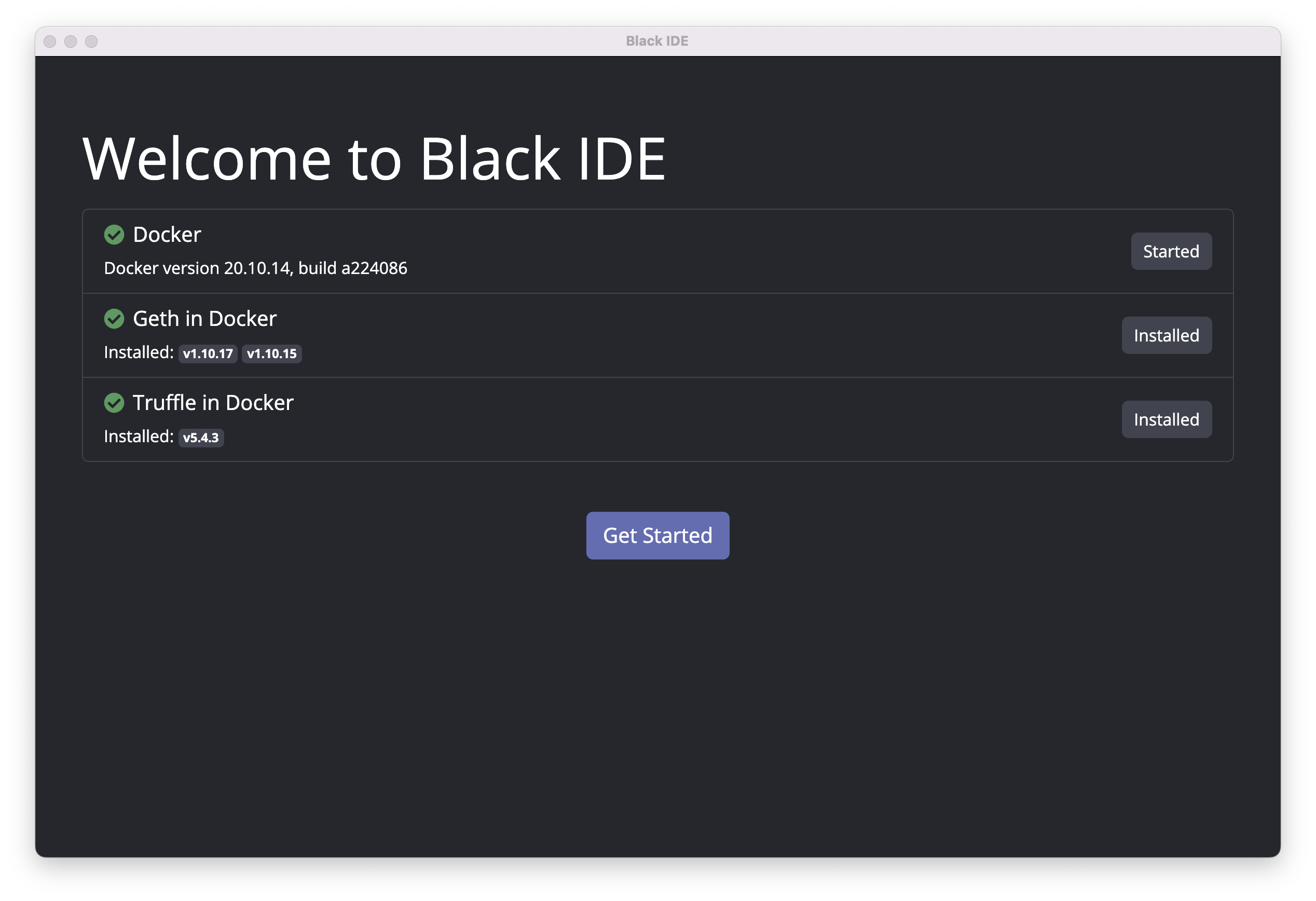
Task: Select the v1.10.15 Geth version badge
Action: point(271,354)
